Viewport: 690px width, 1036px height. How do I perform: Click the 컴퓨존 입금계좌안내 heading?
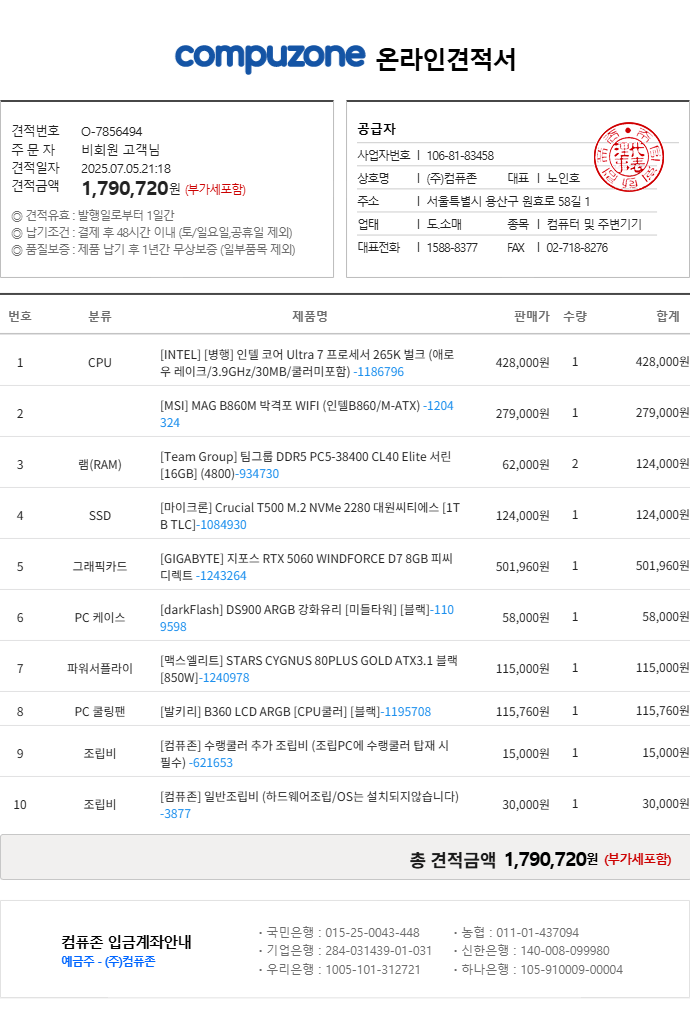click(x=126, y=942)
